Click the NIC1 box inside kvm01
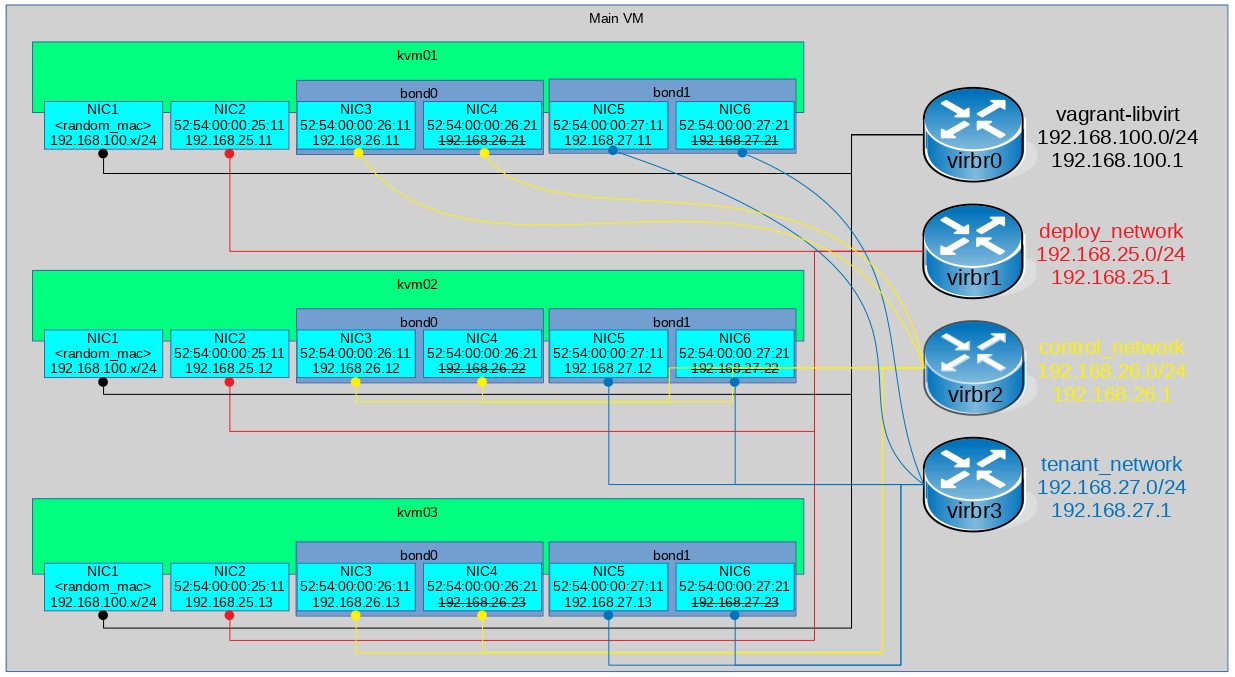 tap(103, 125)
